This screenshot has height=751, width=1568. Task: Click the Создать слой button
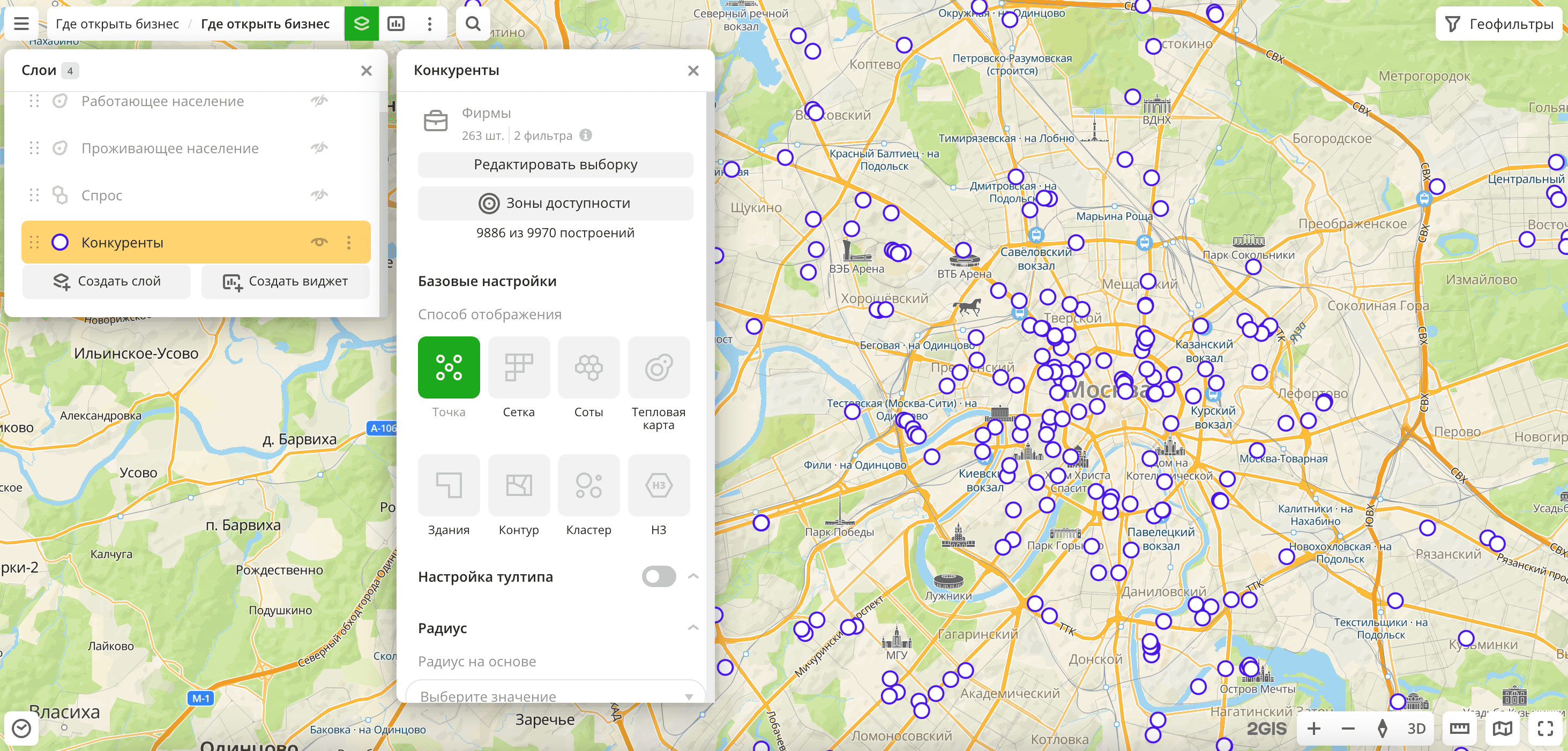click(x=107, y=281)
